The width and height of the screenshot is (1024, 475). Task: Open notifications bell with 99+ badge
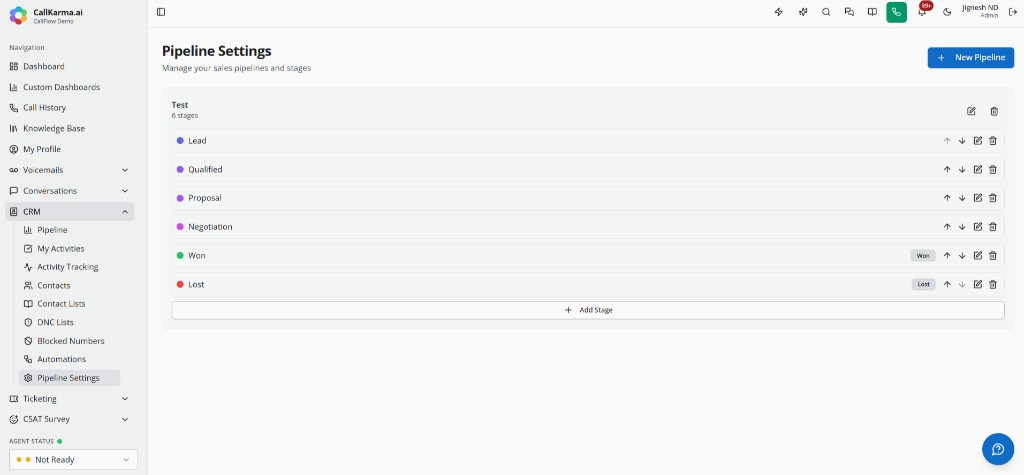click(x=922, y=12)
